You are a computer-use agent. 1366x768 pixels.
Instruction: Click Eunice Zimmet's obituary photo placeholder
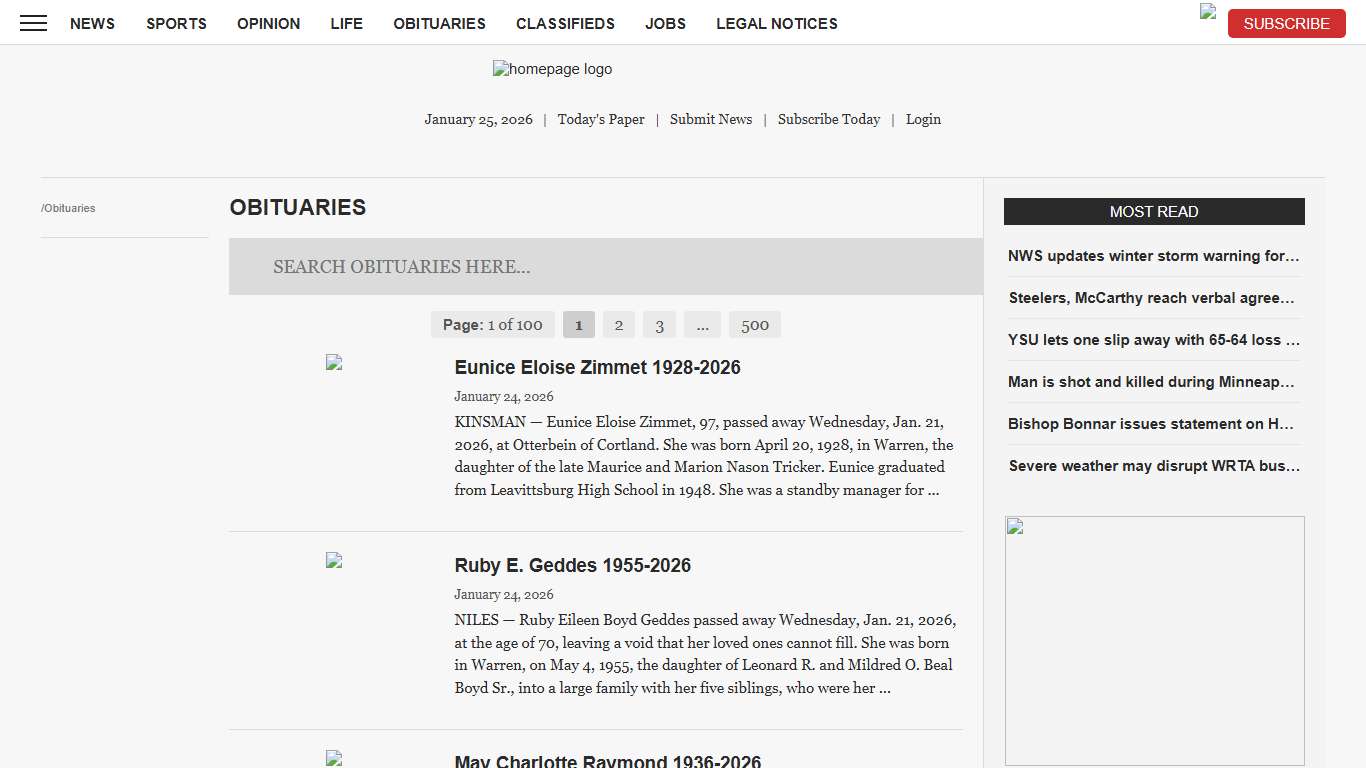(333, 362)
